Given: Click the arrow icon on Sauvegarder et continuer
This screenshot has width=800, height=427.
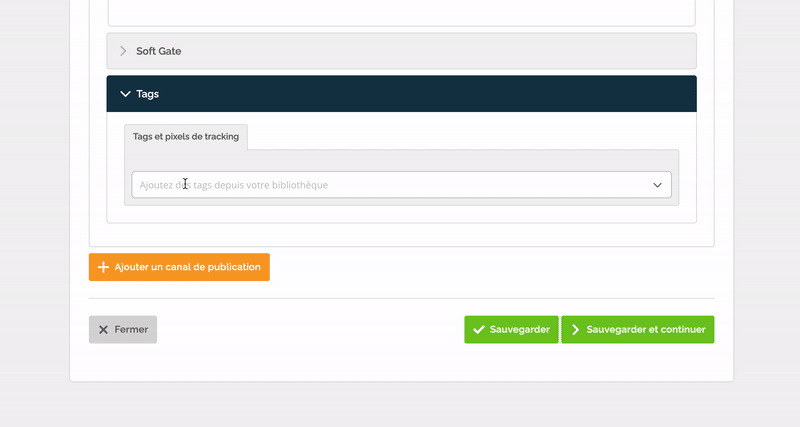Looking at the screenshot, I should click(576, 330).
